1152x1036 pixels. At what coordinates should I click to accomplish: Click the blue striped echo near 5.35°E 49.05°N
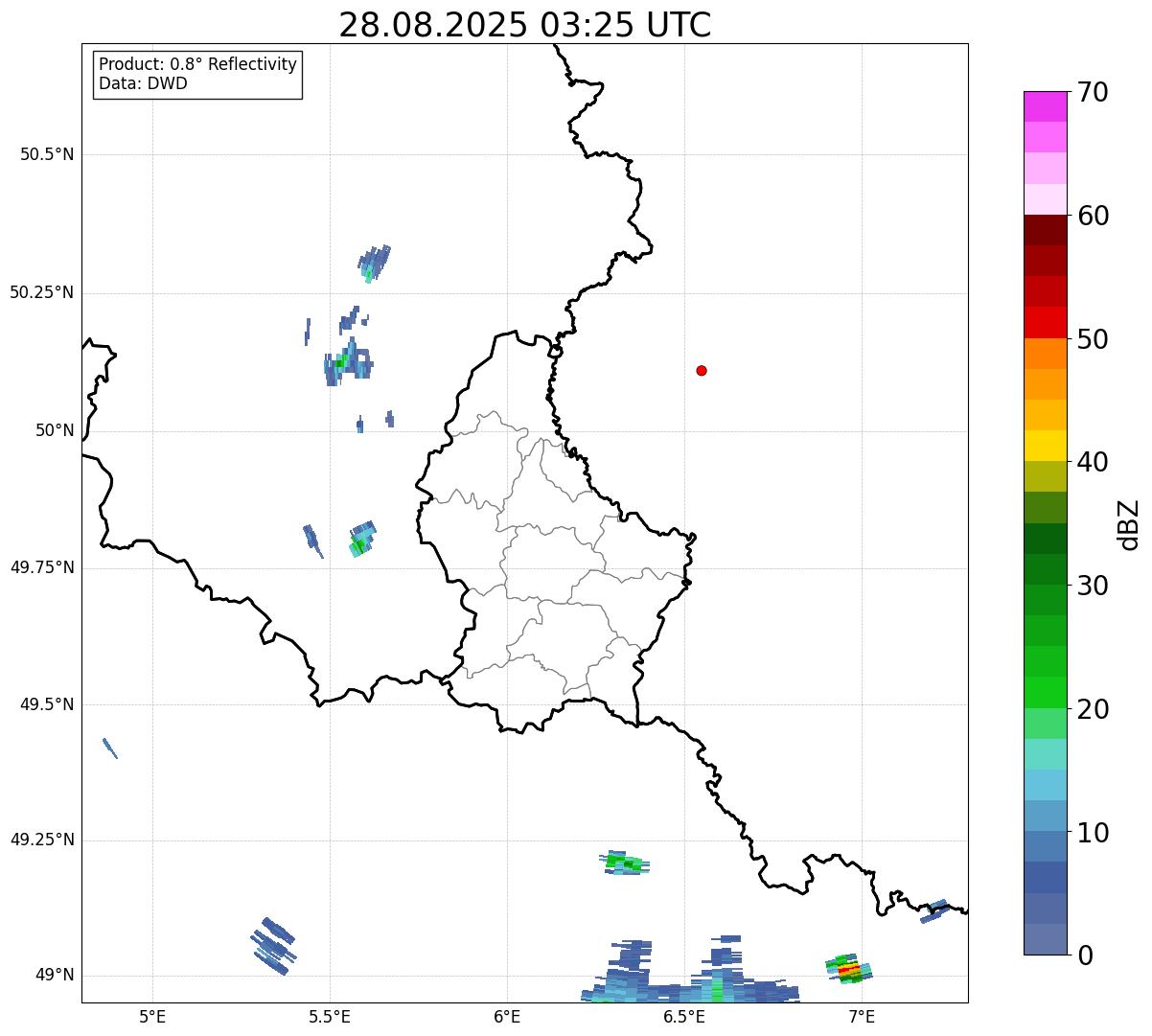point(274,945)
